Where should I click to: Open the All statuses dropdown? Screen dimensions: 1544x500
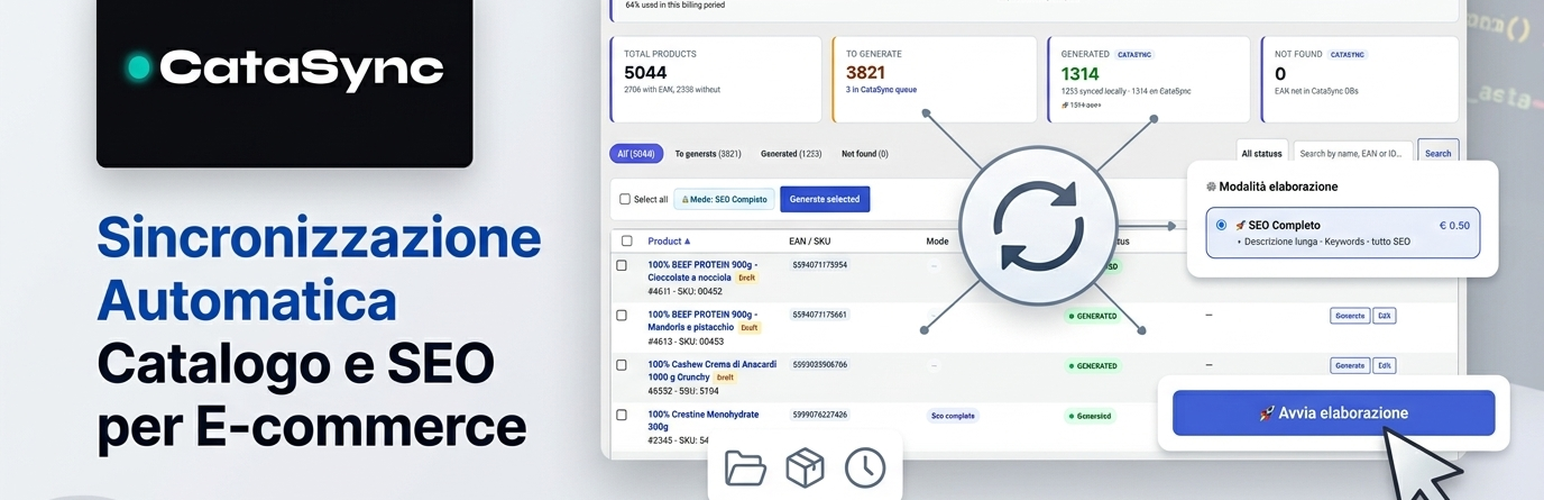click(1261, 153)
